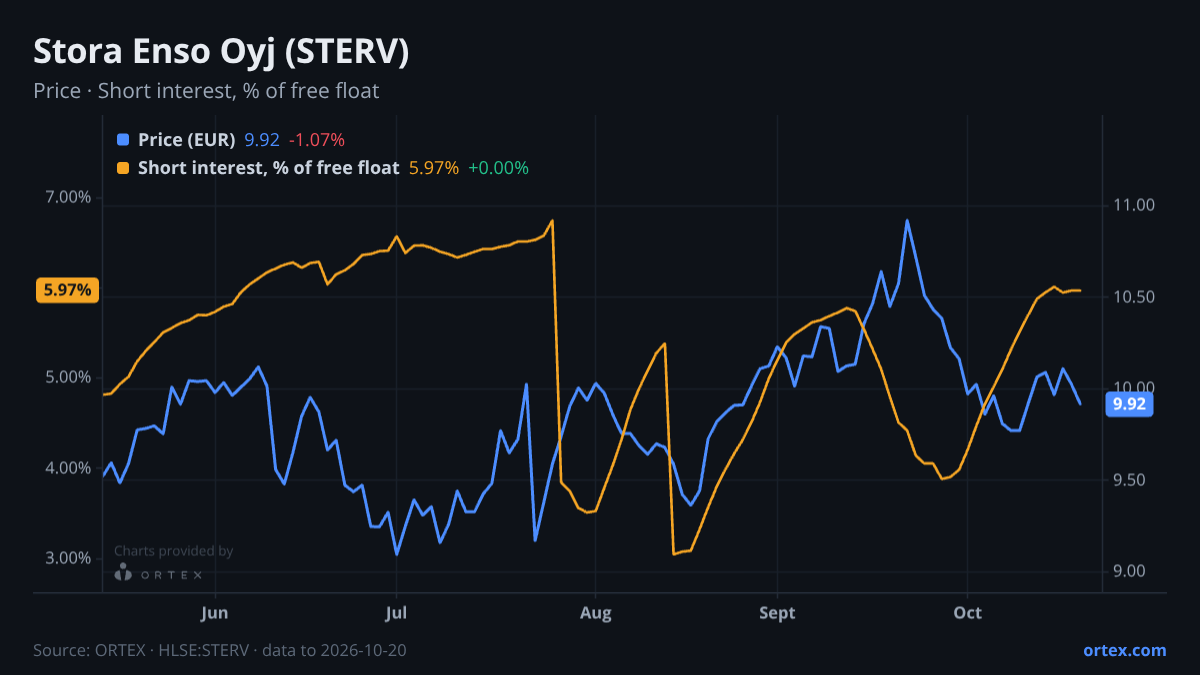The image size is (1200, 675).
Task: Click the Oct x-axis label
Action: pos(967,612)
